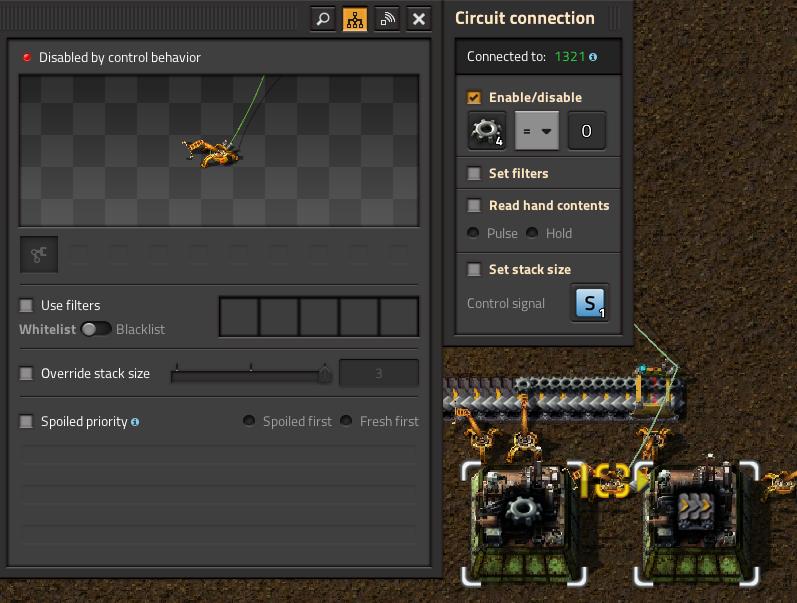Screen dimensions: 797x603
Task: Open the logistic network signal icon
Action: click(x=387, y=19)
